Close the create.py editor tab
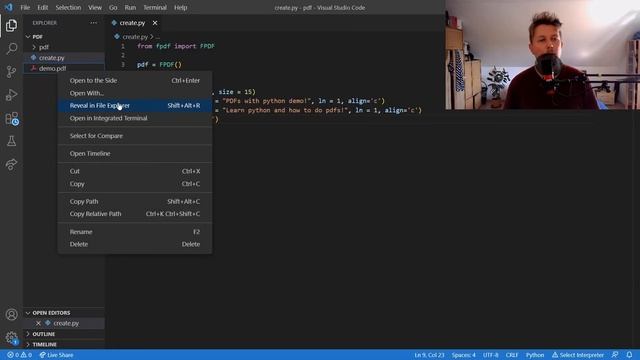Viewport: 640px width, 360px height. pos(155,23)
